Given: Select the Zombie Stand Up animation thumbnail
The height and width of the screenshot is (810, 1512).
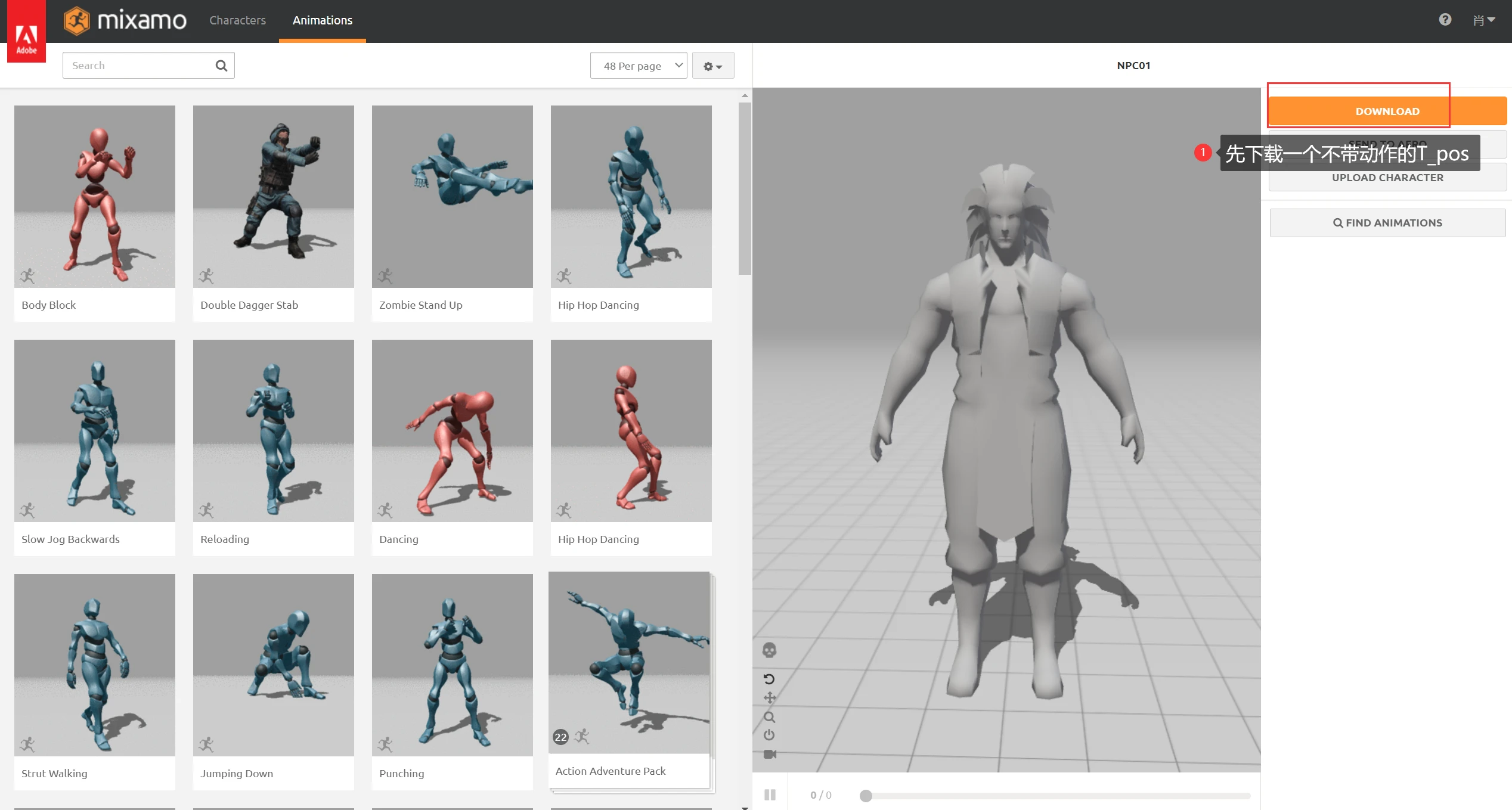Looking at the screenshot, I should tap(452, 197).
